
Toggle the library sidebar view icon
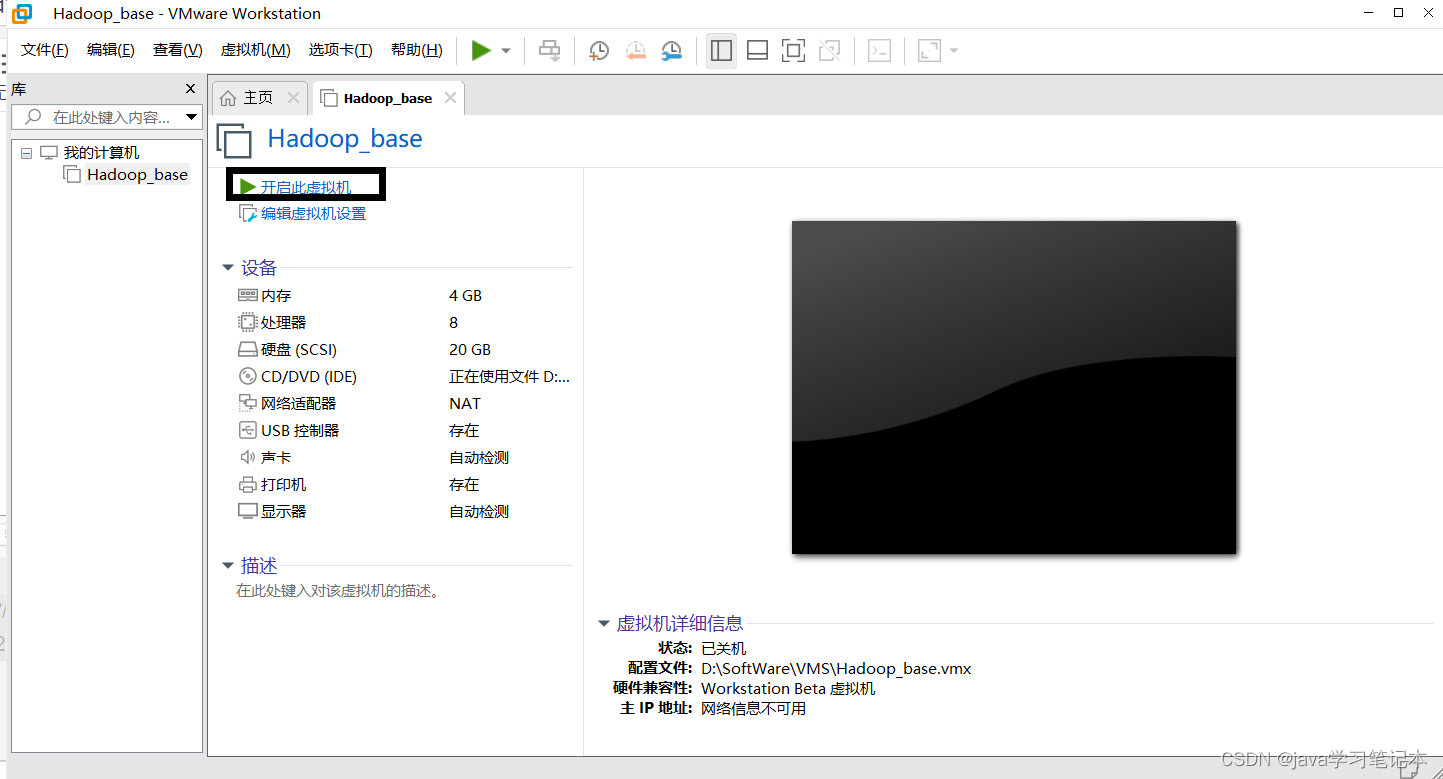pos(721,50)
